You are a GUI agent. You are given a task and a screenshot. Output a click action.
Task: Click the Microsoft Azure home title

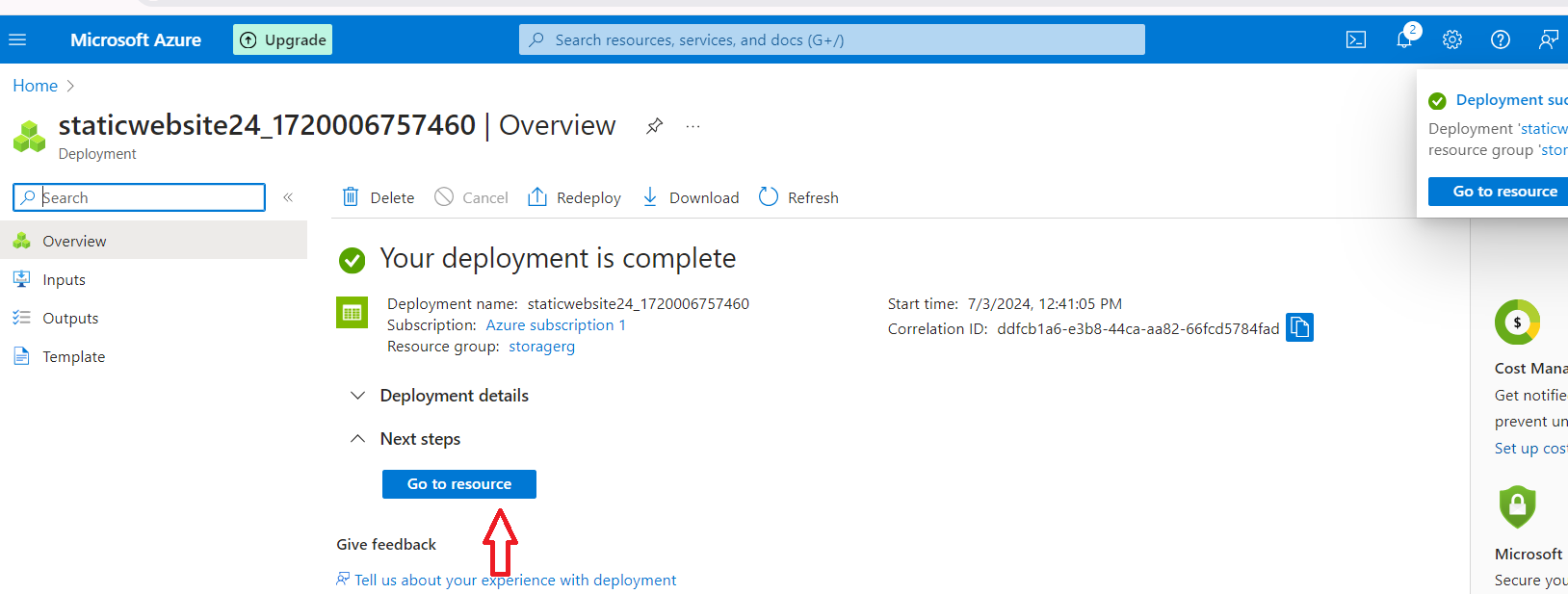(136, 39)
